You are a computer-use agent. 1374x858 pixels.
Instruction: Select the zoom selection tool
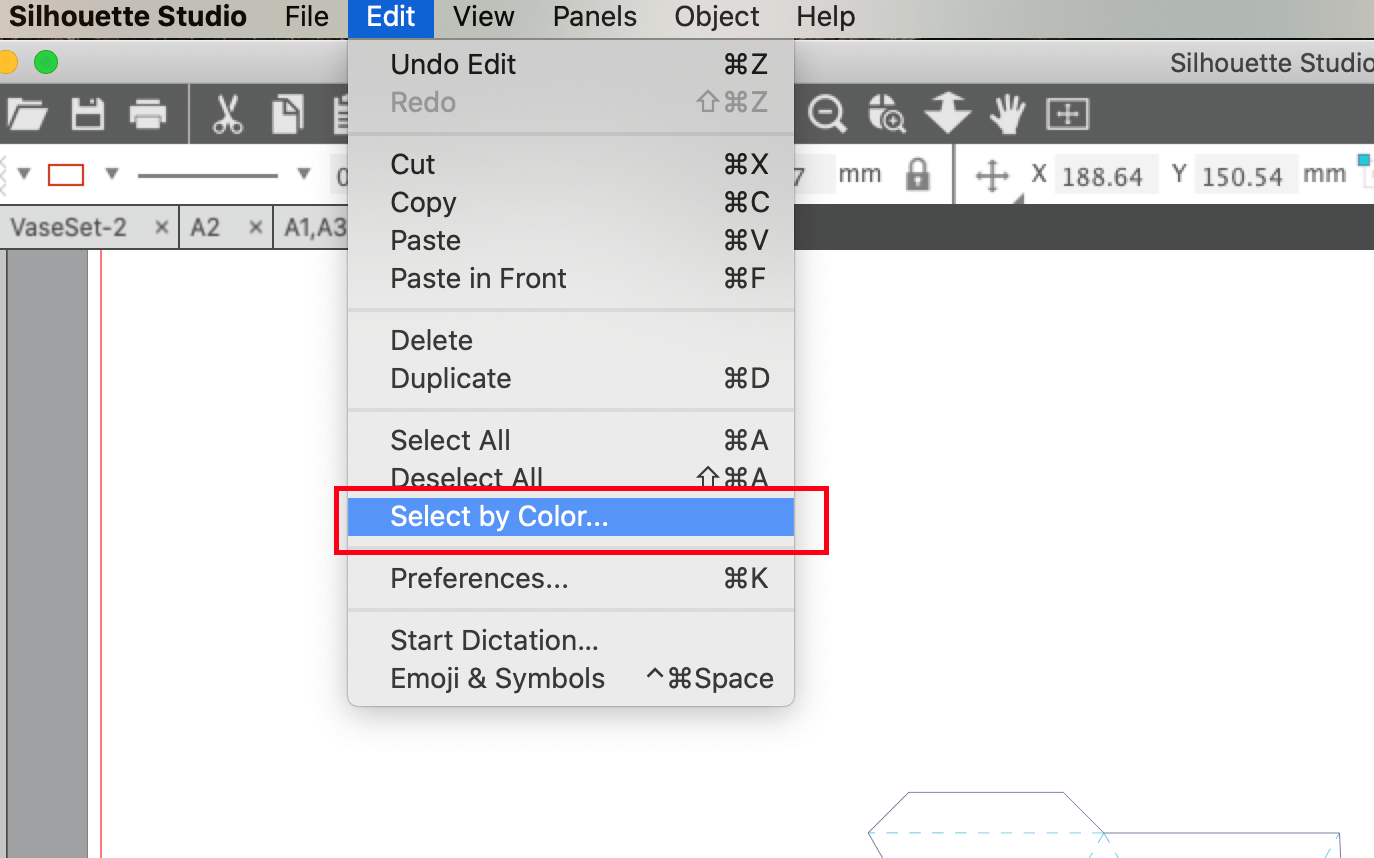887,115
